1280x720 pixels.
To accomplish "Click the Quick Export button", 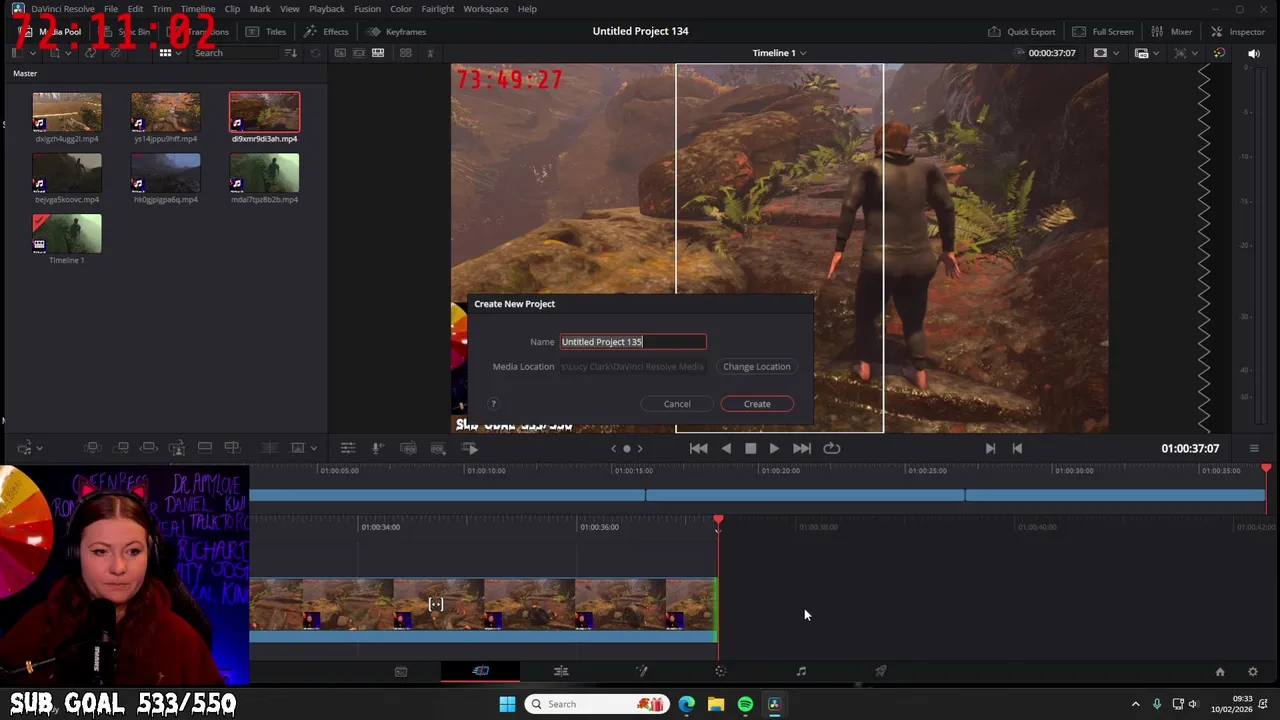I will pos(1021,31).
